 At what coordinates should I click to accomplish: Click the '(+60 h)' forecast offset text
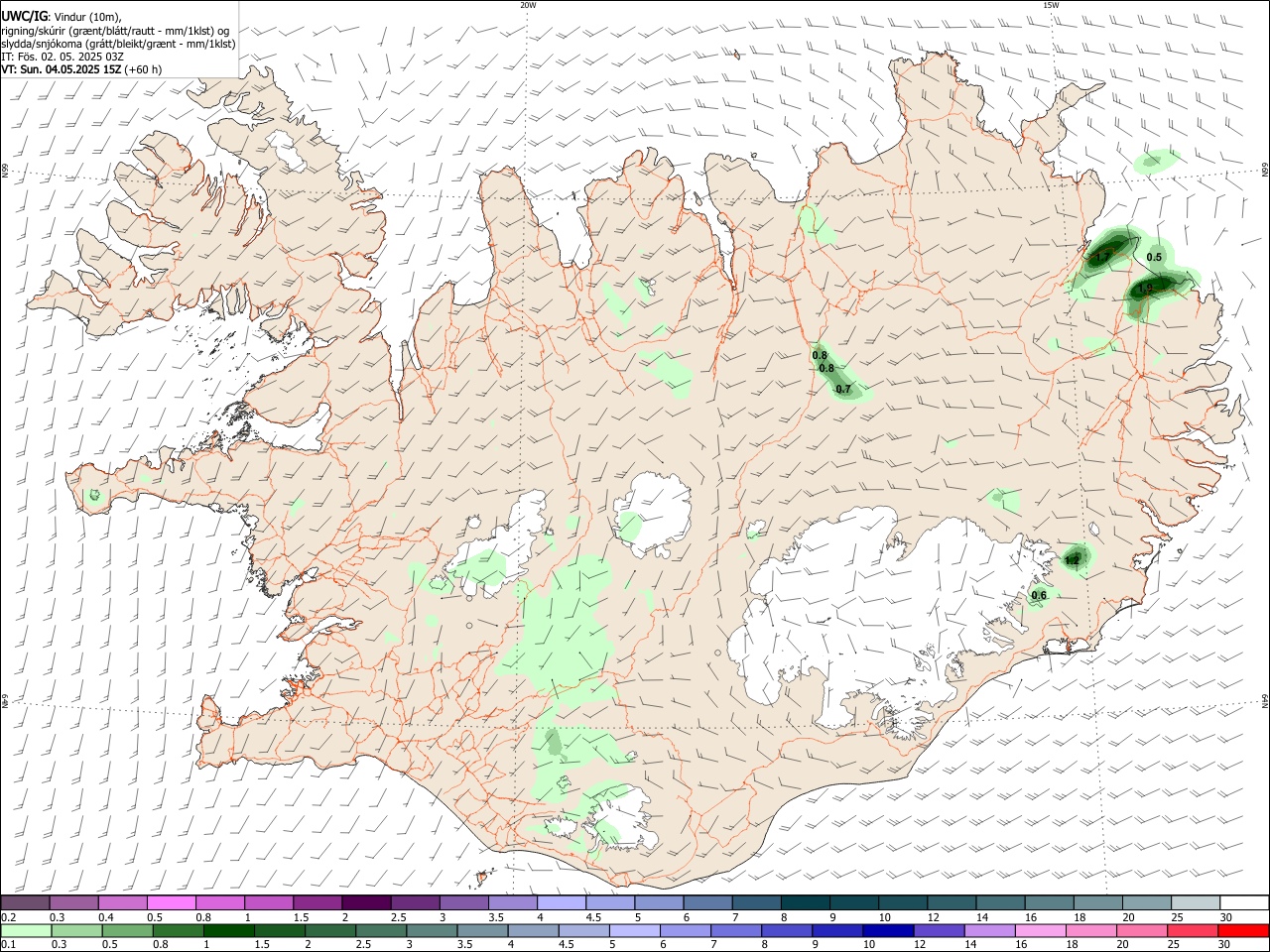pyautogui.click(x=144, y=69)
